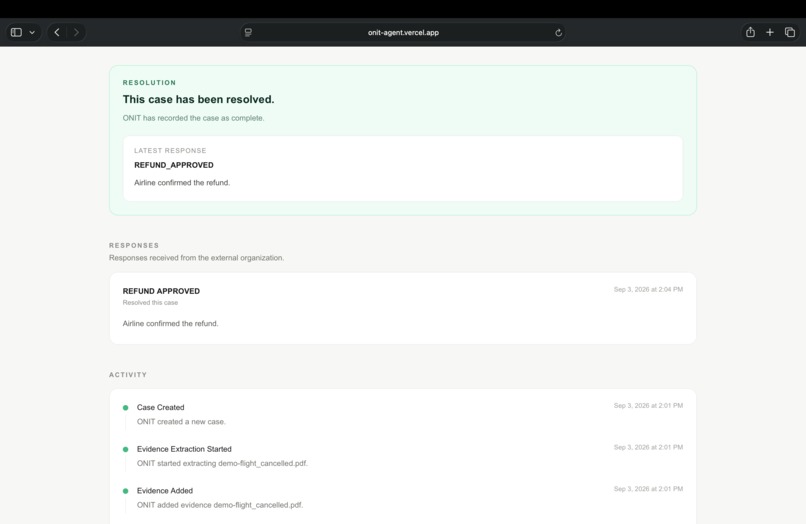
Task: Show the tab overview icon
Action: (x=790, y=32)
